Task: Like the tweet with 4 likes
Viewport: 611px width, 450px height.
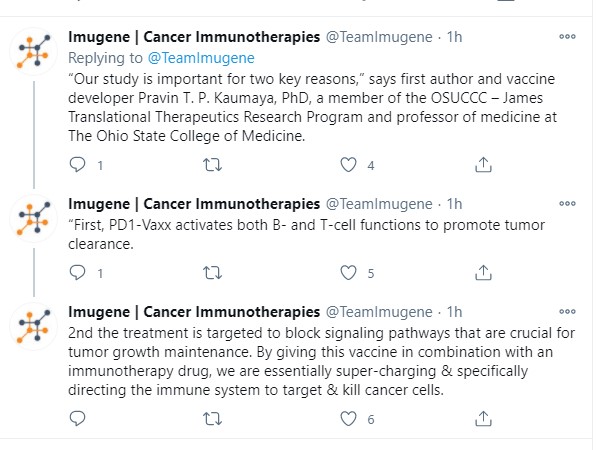Action: coord(348,165)
